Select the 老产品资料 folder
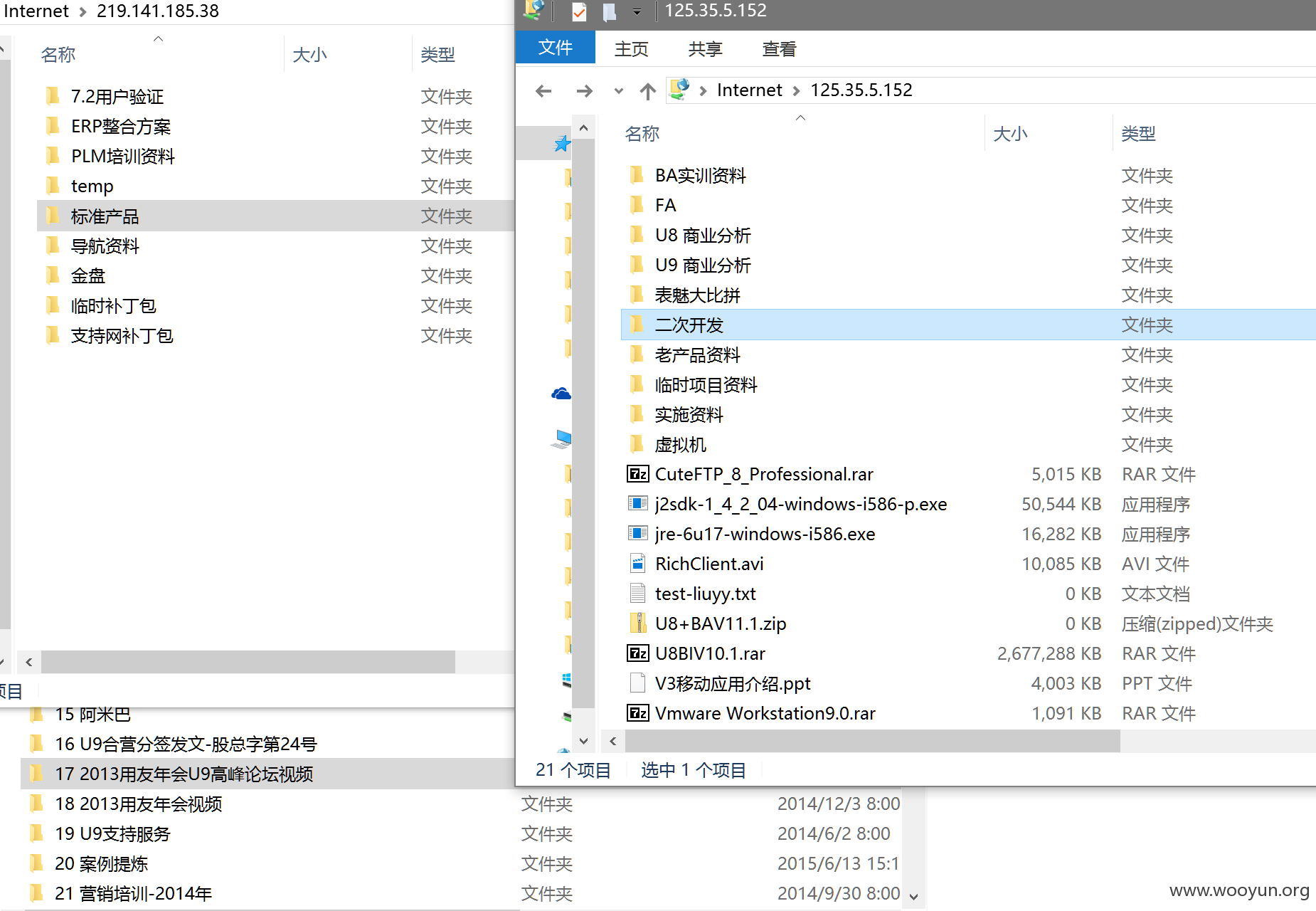This screenshot has height=911, width=1316. [x=698, y=355]
